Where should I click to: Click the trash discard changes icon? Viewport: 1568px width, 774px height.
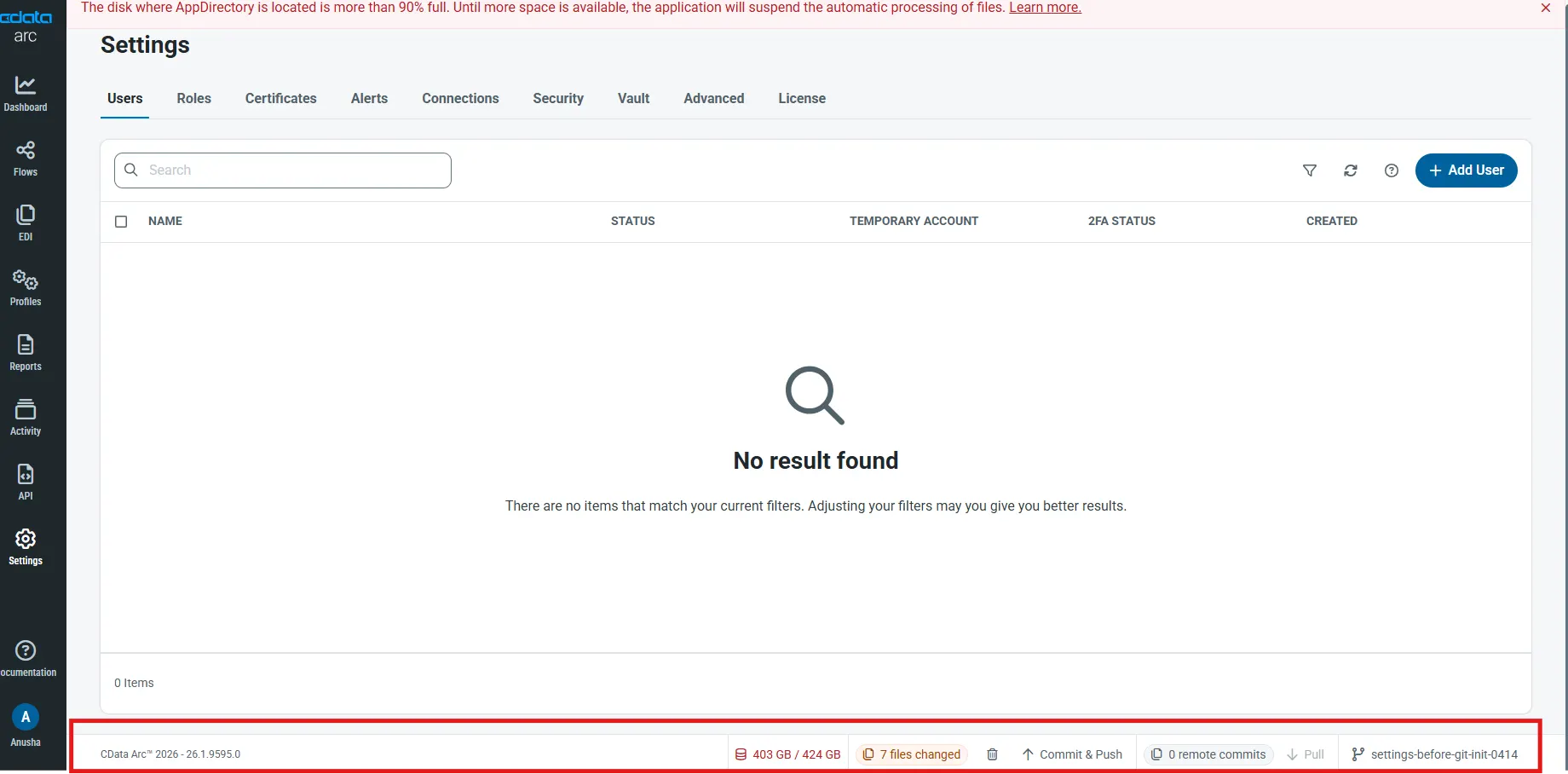(x=992, y=754)
